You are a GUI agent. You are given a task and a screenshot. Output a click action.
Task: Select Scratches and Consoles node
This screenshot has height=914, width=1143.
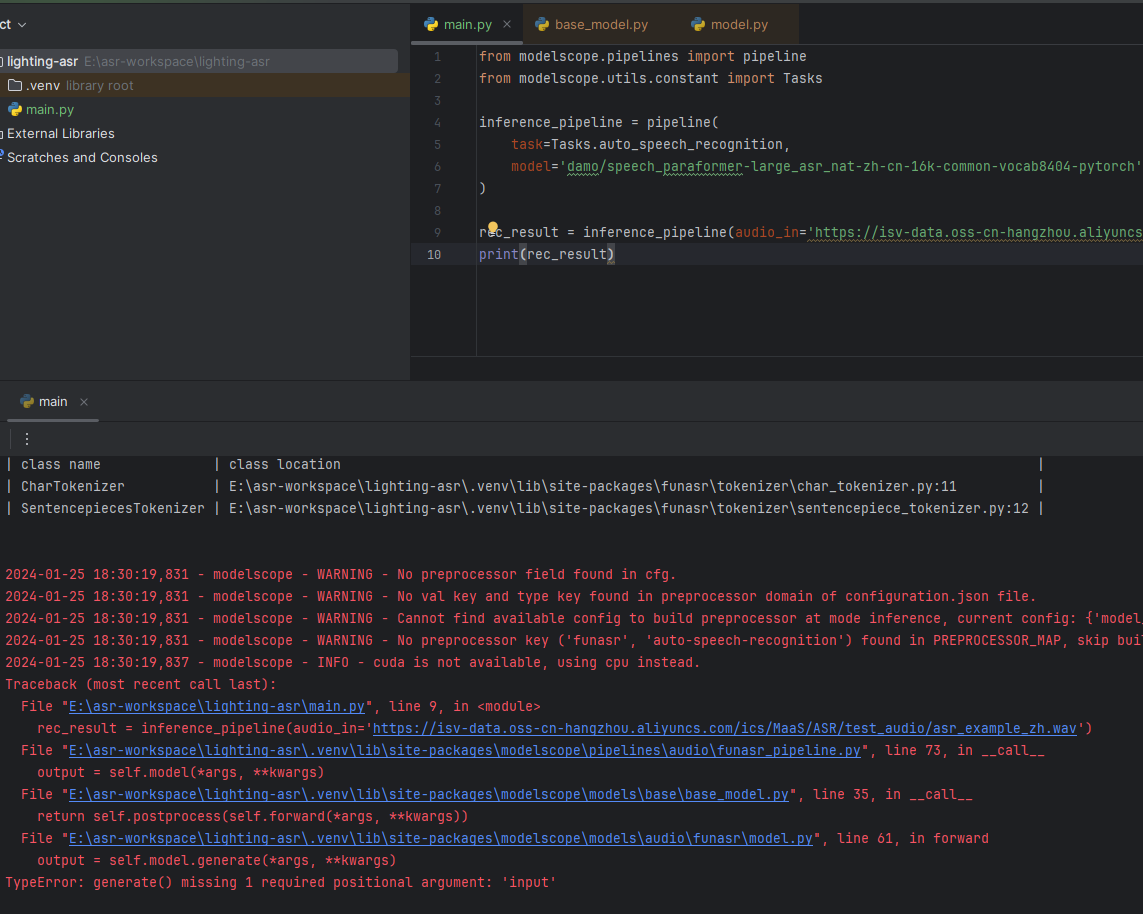click(82, 157)
